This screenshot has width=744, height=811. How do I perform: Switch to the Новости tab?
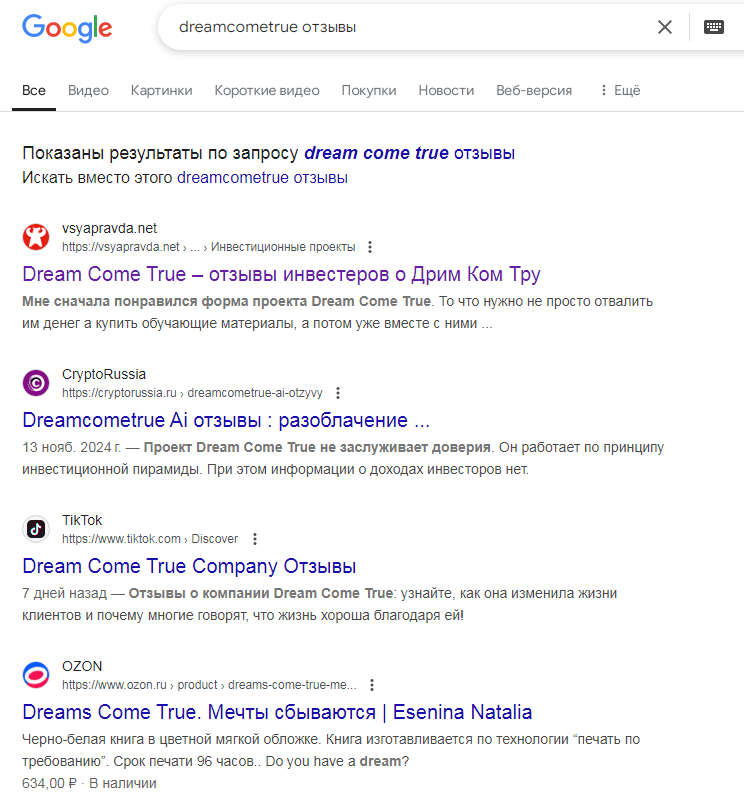[x=446, y=91]
